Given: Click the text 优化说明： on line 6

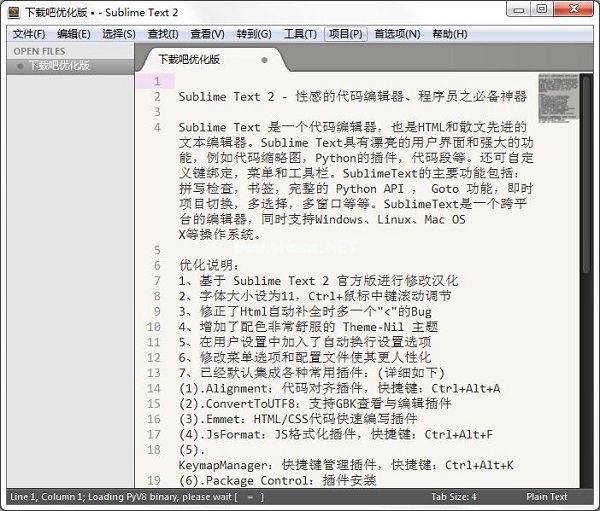Looking at the screenshot, I should 209,266.
